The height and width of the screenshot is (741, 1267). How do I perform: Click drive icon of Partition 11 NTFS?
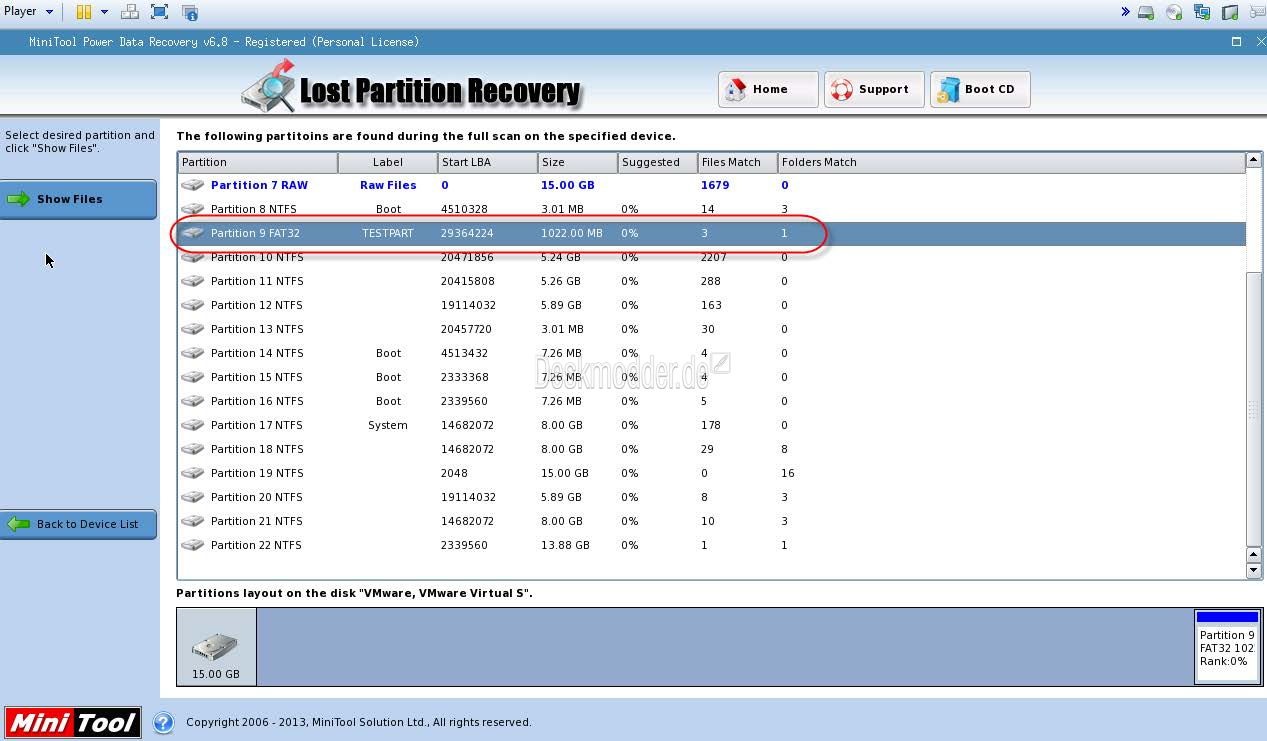click(193, 281)
